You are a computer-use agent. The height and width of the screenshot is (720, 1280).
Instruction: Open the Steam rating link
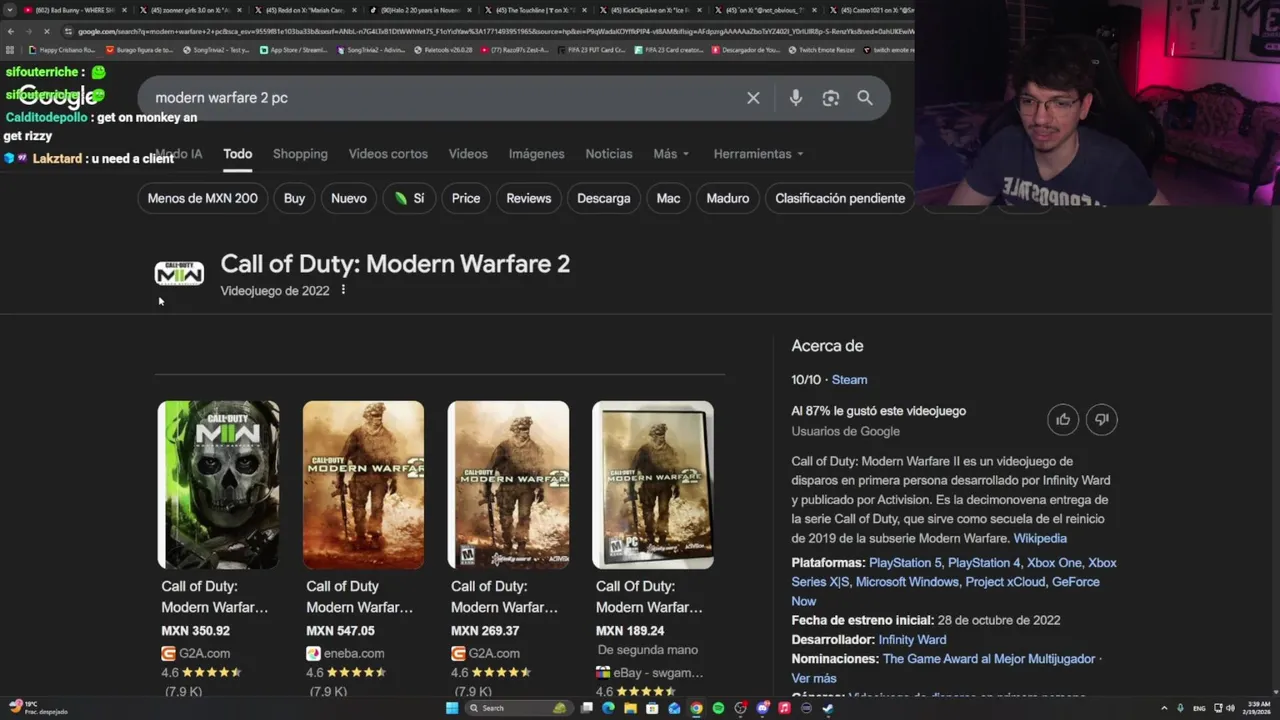click(x=849, y=379)
